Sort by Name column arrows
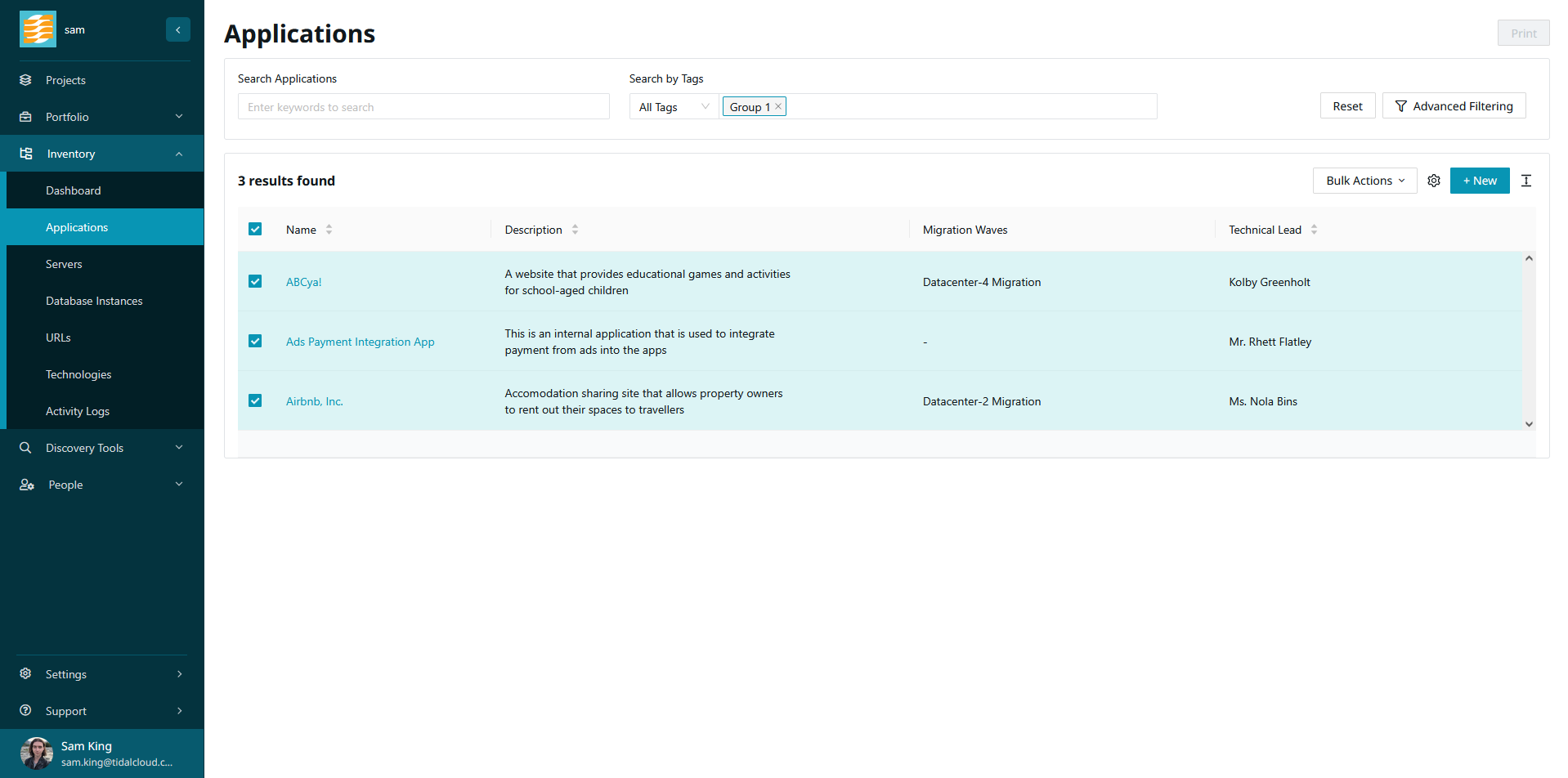1568x778 pixels. click(x=329, y=230)
